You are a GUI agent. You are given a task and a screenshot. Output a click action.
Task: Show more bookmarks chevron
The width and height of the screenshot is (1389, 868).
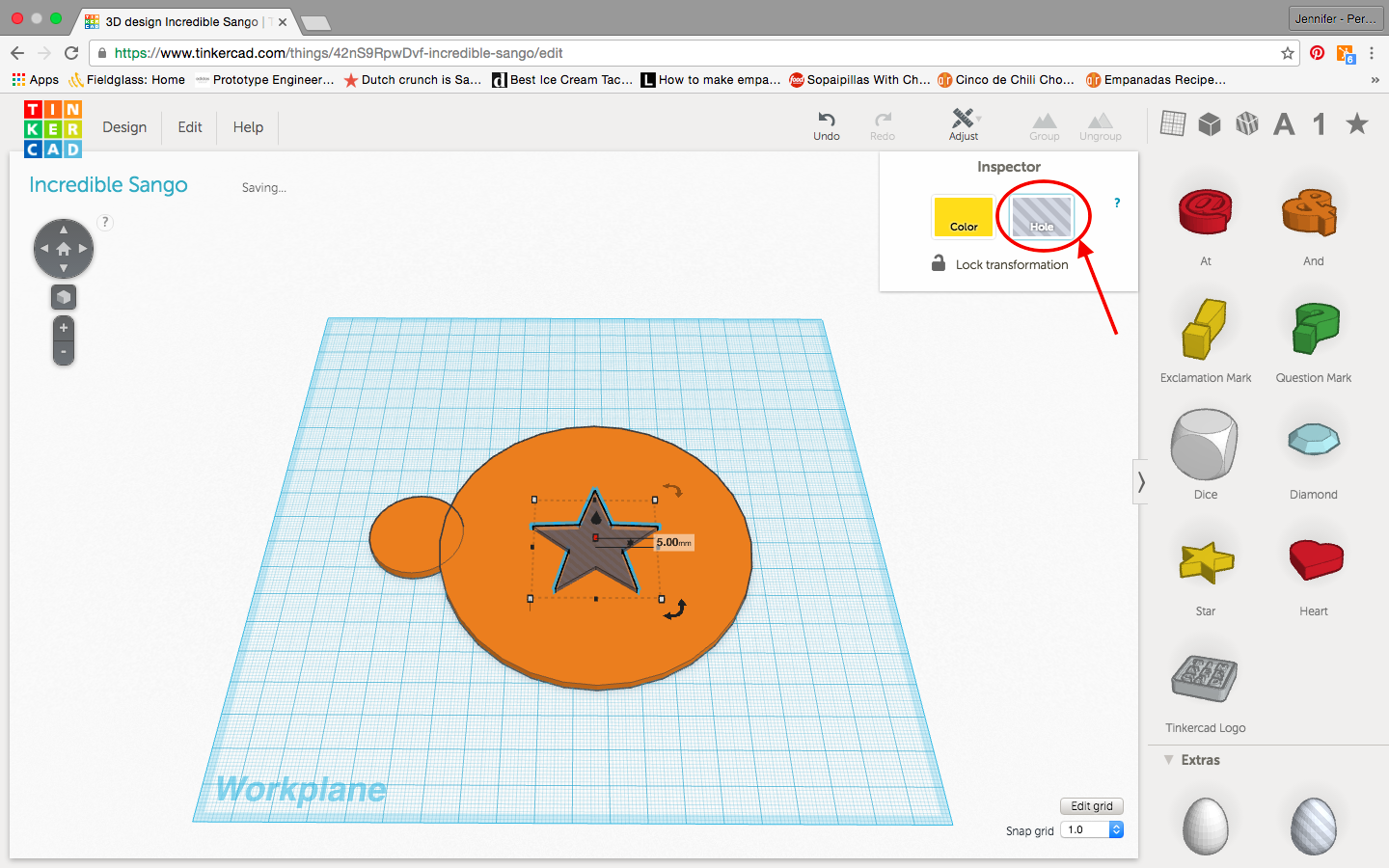[x=1375, y=80]
